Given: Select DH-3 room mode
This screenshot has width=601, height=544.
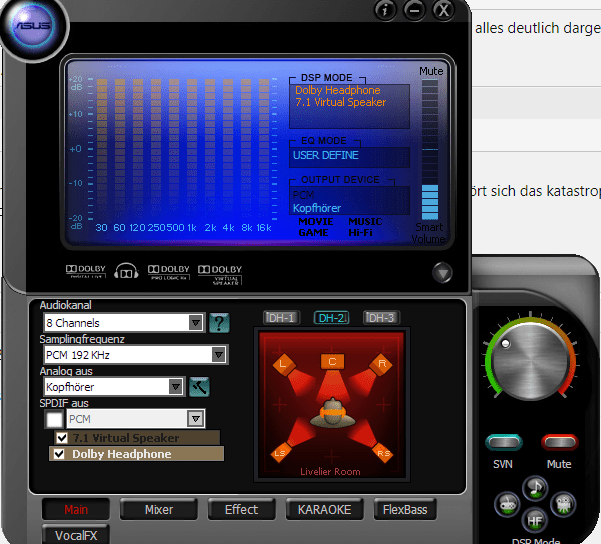Looking at the screenshot, I should click(381, 318).
